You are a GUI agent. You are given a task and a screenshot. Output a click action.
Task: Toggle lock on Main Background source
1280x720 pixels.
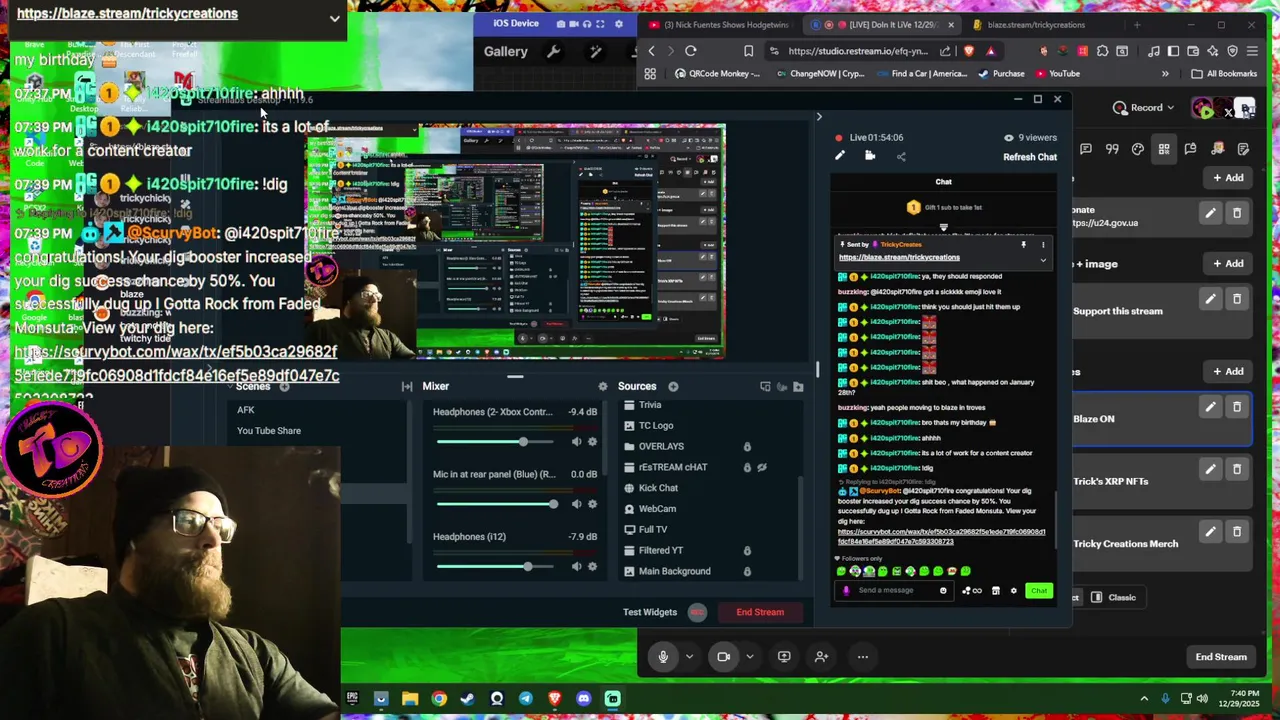[x=747, y=571]
